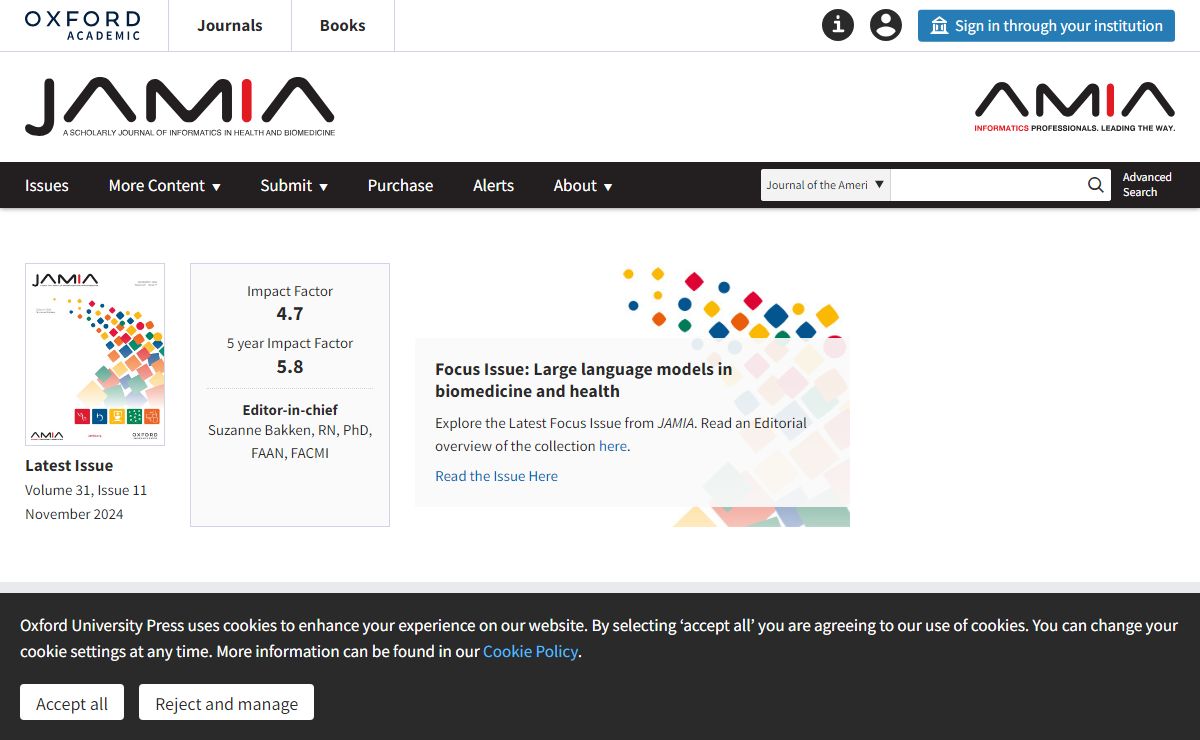
Task: Click the Editor-in-chief label
Action: [x=290, y=410]
